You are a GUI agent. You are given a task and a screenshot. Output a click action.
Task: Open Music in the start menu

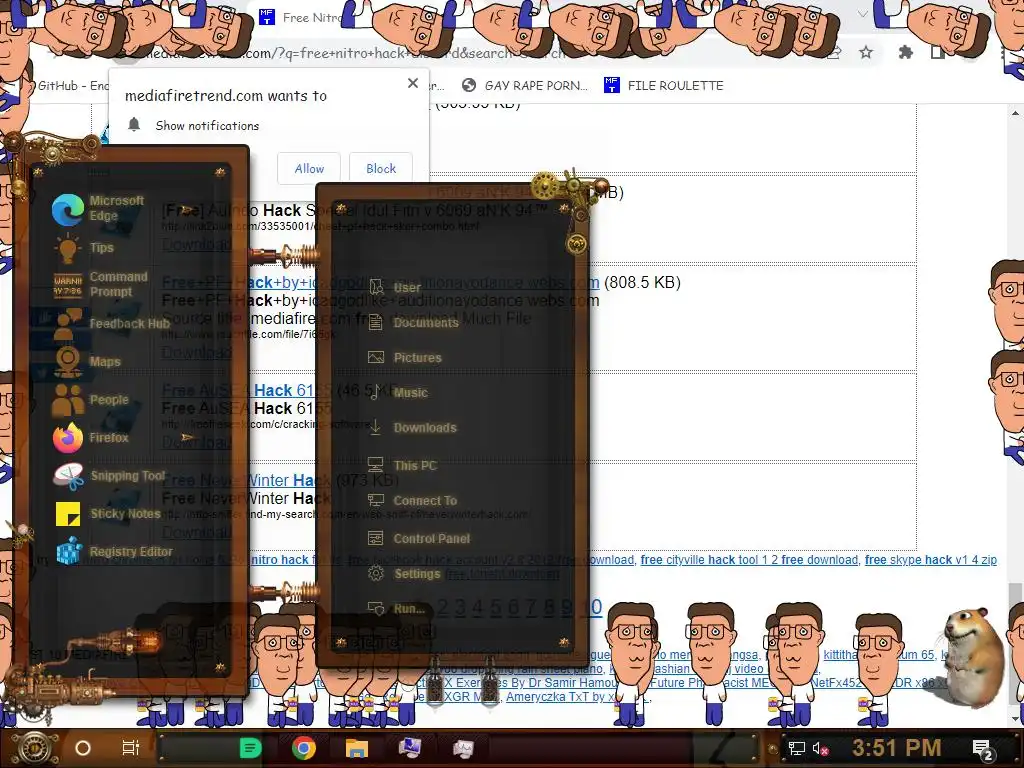(397, 392)
